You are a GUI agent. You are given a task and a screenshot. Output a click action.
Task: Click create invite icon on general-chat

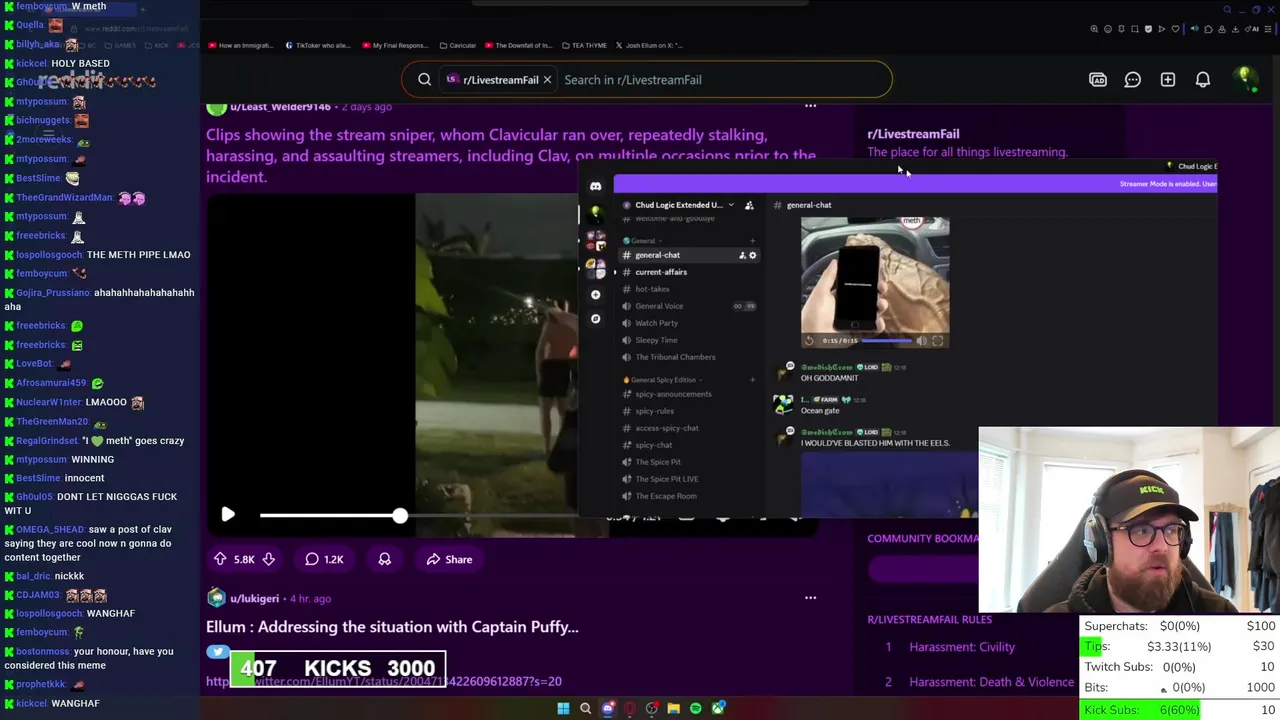coord(742,255)
